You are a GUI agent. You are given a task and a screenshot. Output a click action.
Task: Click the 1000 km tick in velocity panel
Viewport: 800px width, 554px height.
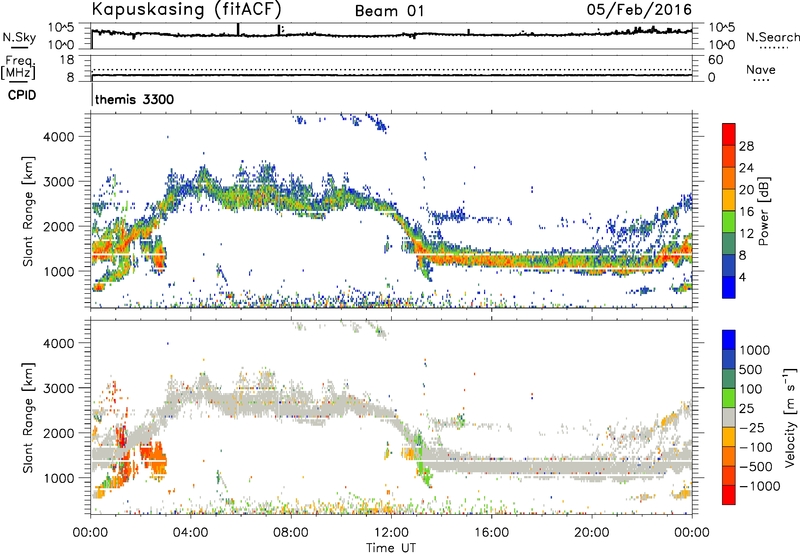coord(58,478)
